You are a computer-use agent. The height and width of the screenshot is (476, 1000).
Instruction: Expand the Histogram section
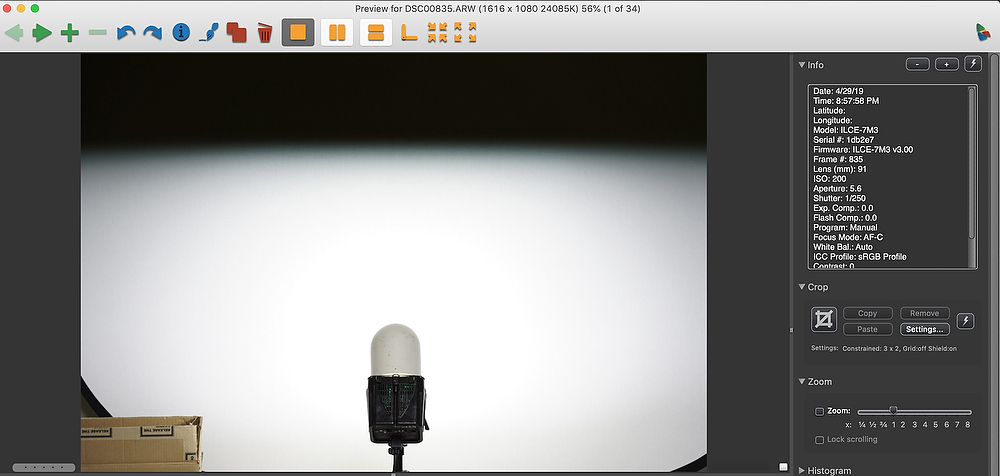click(x=802, y=471)
